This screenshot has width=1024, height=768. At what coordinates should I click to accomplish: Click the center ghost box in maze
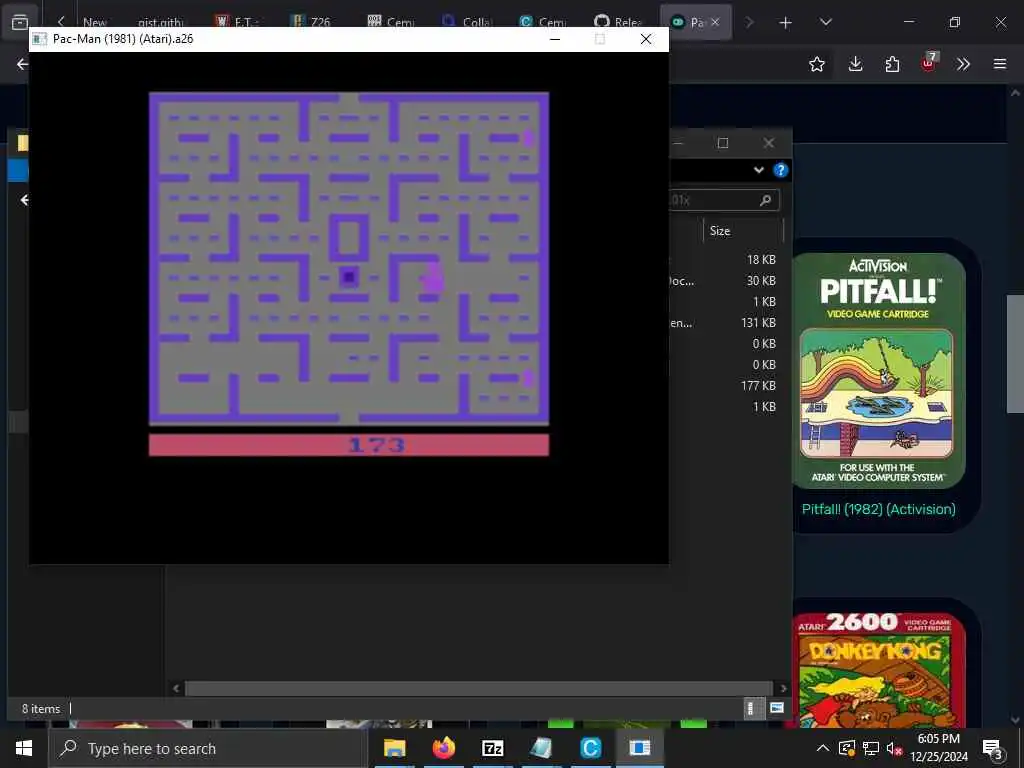click(349, 277)
